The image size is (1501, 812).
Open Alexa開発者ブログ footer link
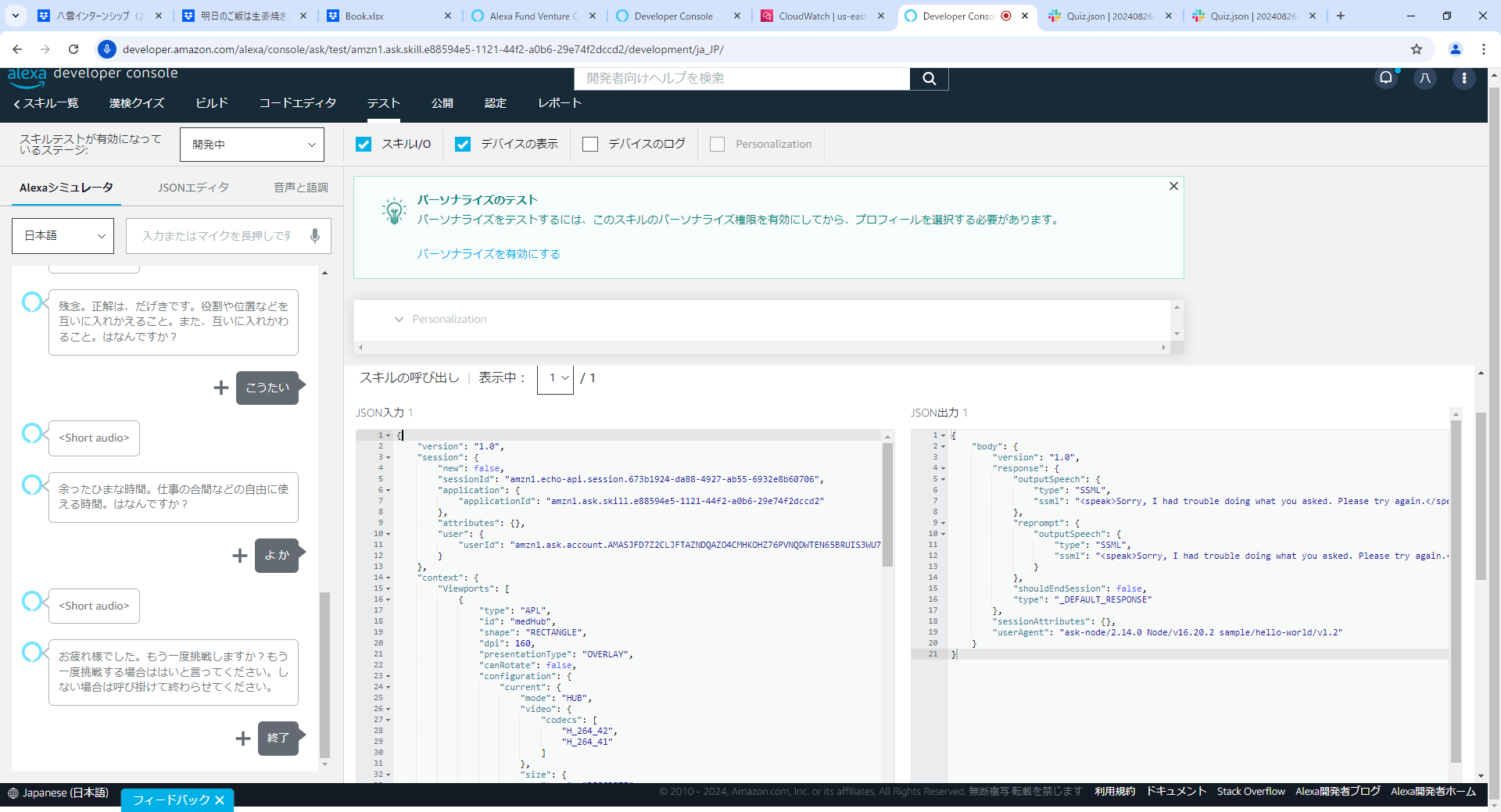click(x=1338, y=792)
